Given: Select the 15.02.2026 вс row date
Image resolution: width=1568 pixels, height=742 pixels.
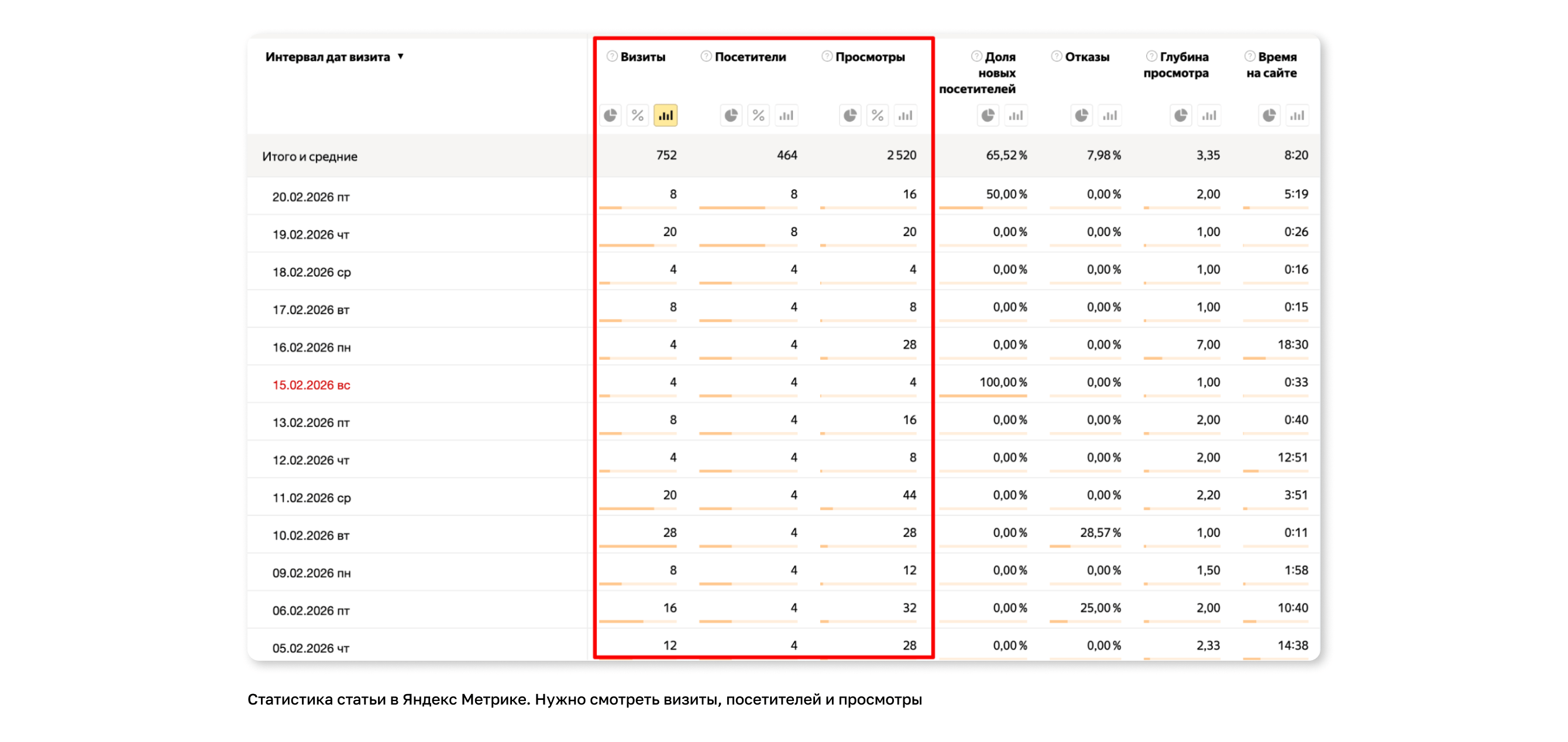Looking at the screenshot, I should (x=311, y=385).
